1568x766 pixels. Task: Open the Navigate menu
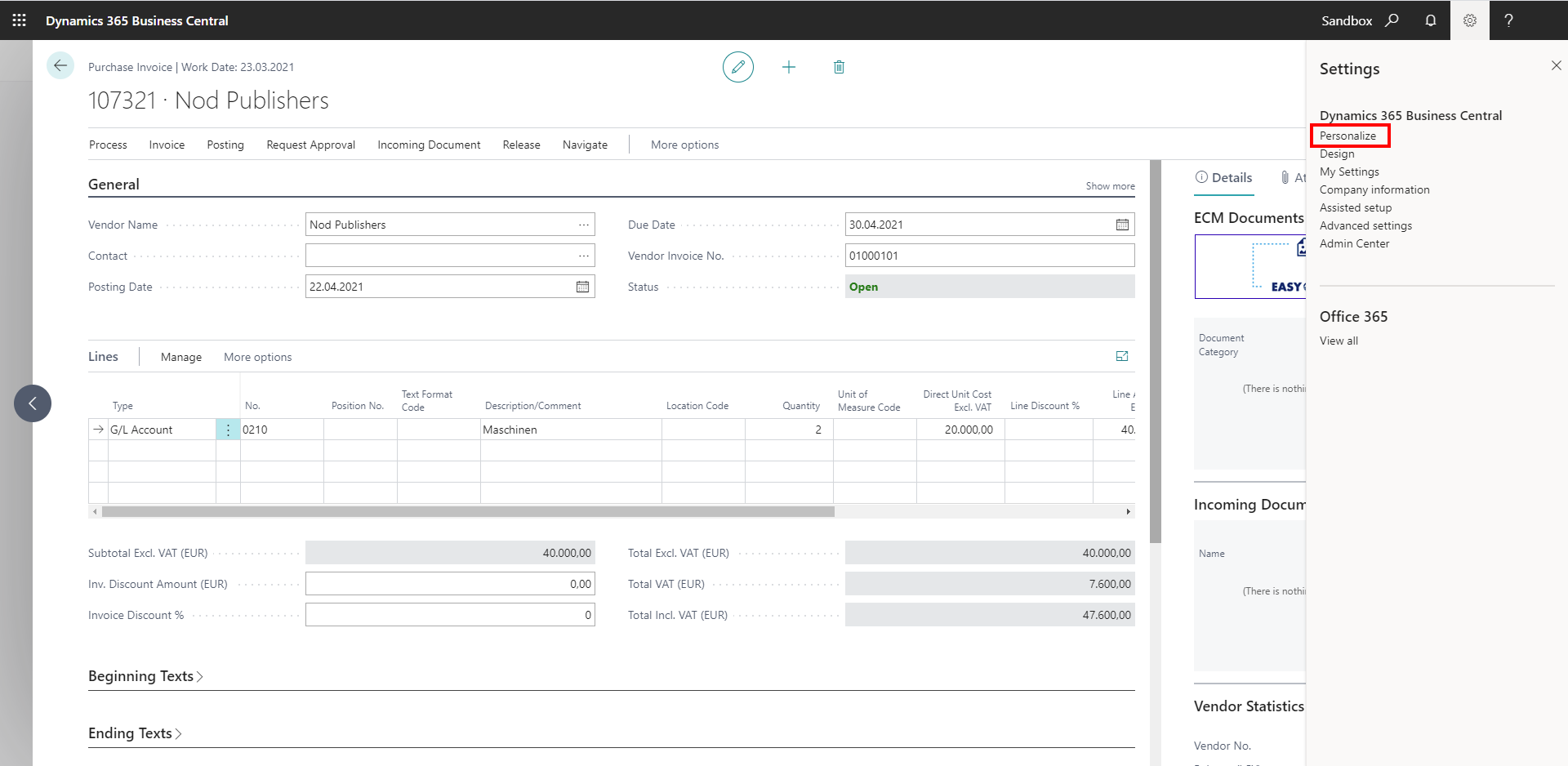point(585,145)
